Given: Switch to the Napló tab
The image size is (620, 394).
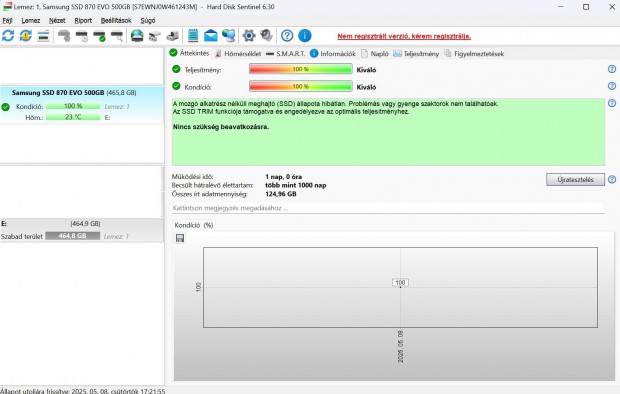Looking at the screenshot, I should (x=375, y=53).
